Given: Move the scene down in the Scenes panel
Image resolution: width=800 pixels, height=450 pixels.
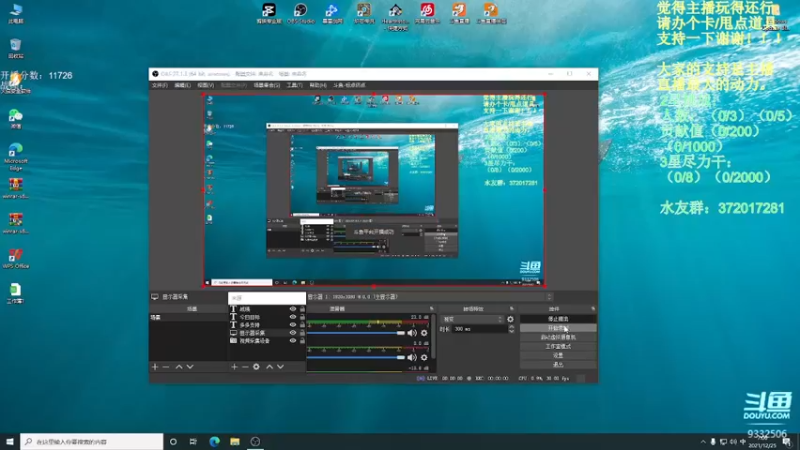Looking at the screenshot, I should tap(190, 367).
